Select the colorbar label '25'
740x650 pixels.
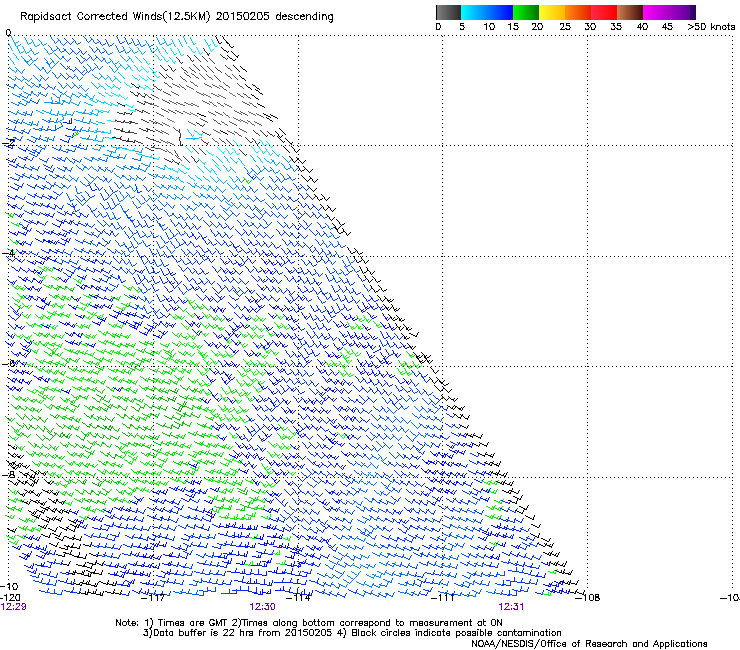565,27
